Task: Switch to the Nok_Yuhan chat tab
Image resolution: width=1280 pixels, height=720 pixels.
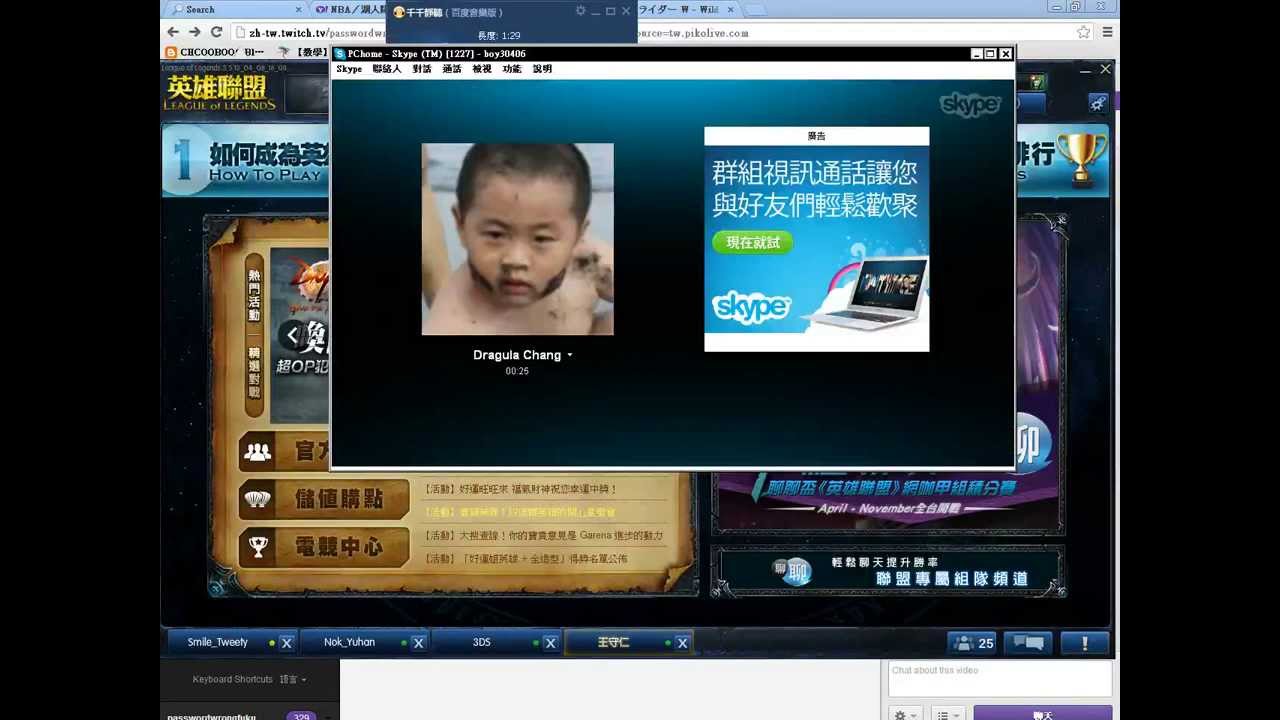Action: point(350,642)
